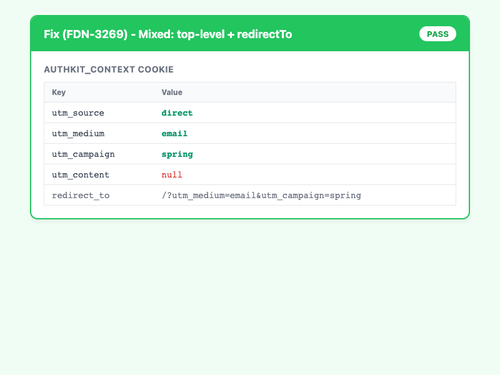Select the 'spring' value cell

177,154
